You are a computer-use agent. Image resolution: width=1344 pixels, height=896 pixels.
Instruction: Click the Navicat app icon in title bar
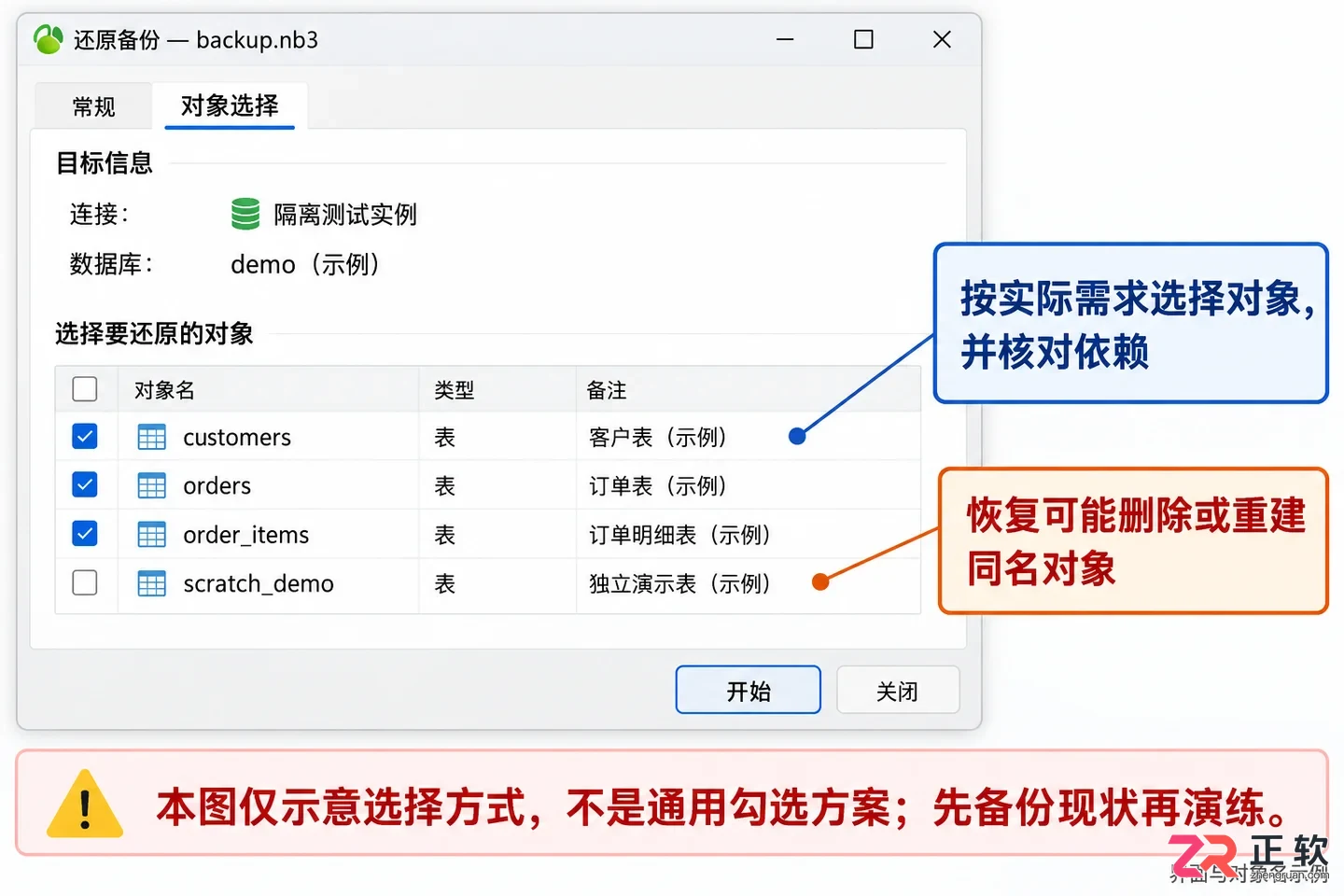[48, 39]
